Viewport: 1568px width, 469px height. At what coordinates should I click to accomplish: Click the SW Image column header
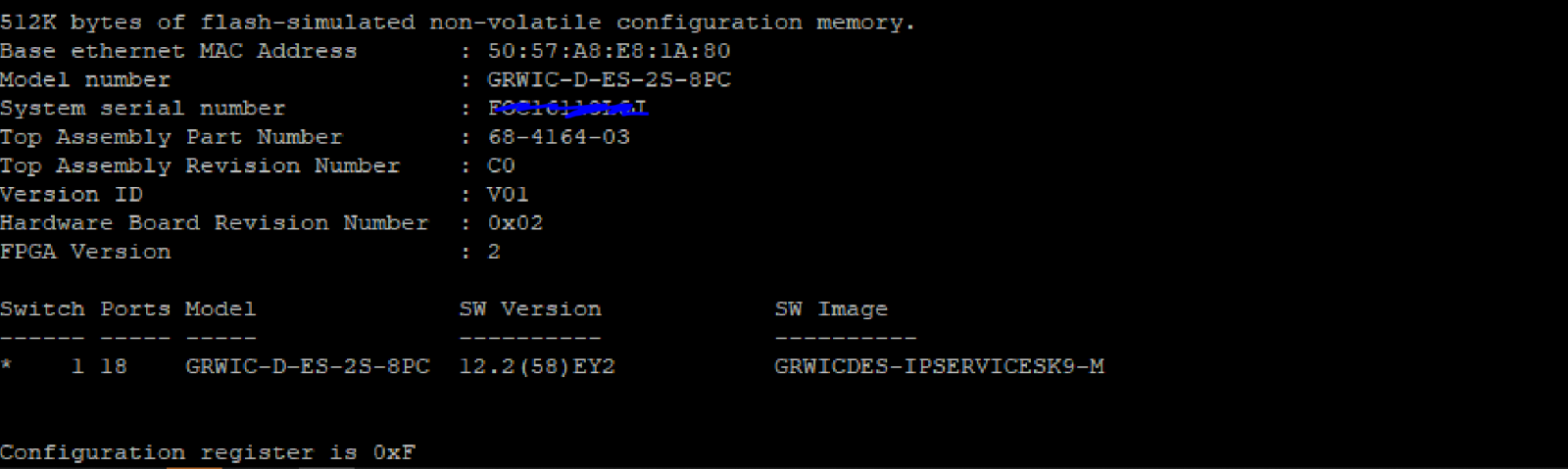(x=831, y=309)
